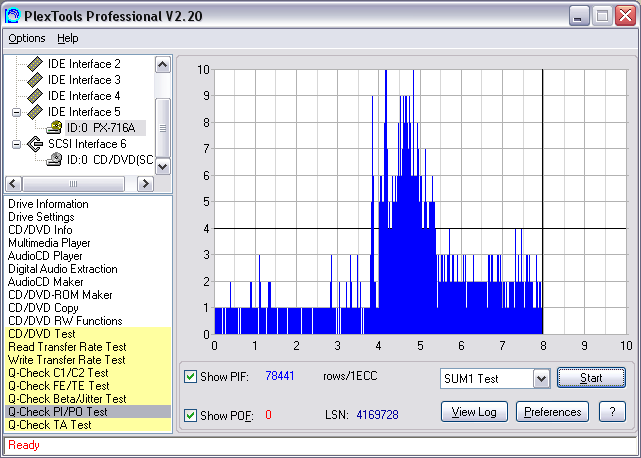Image resolution: width=641 pixels, height=458 pixels.
Task: Minimize the PlexTools window
Action: coord(578,16)
